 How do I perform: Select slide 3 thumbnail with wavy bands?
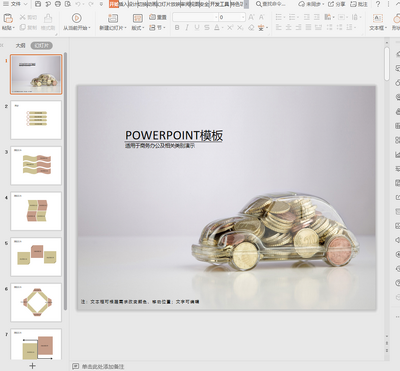coord(36,166)
